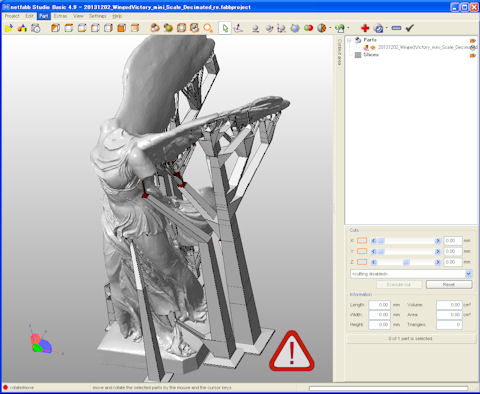This screenshot has height=394, width=480.
Task: Open dropdown arrow beside split sphere icon
Action: tap(330, 28)
